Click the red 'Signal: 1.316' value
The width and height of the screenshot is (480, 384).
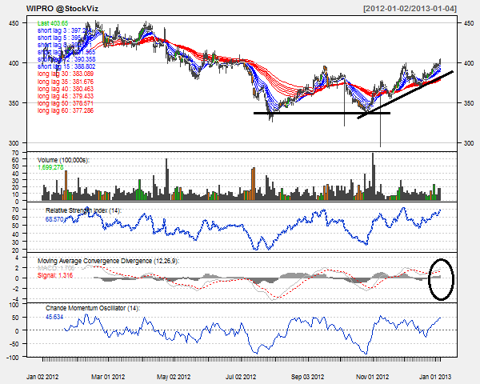[x=55, y=276]
